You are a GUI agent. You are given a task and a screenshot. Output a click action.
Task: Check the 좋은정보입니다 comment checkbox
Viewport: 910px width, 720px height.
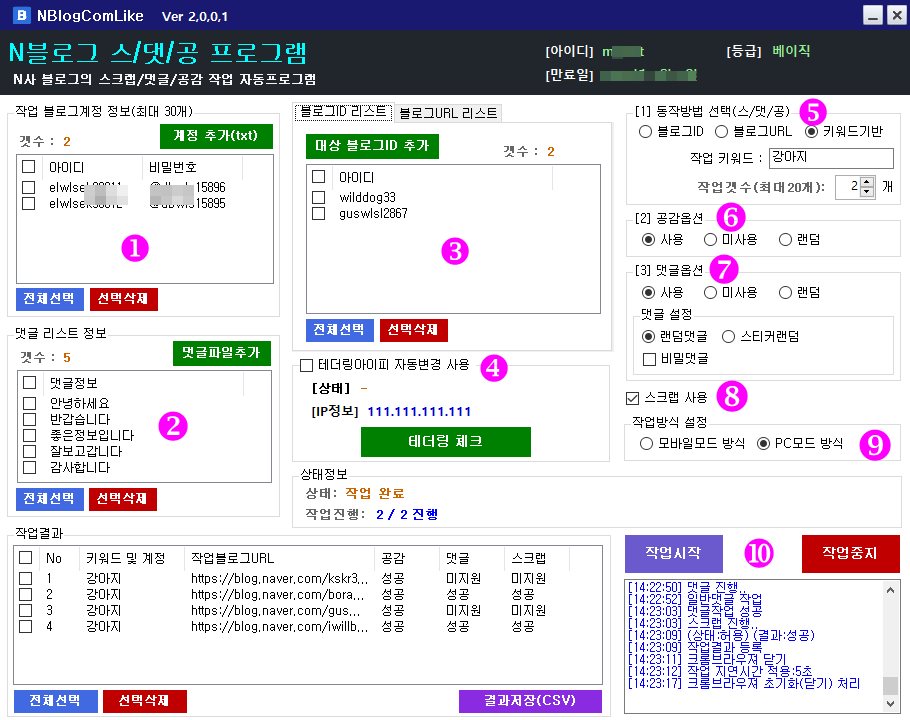30,435
